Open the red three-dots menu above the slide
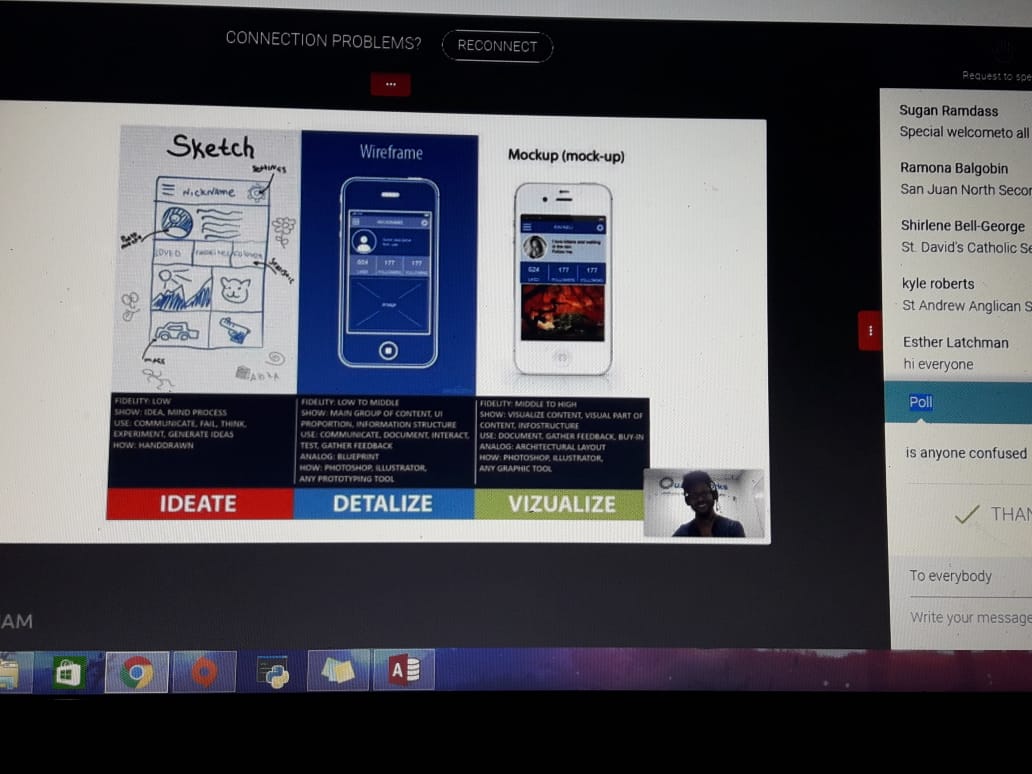Screen dimensions: 1032x774 (390, 84)
